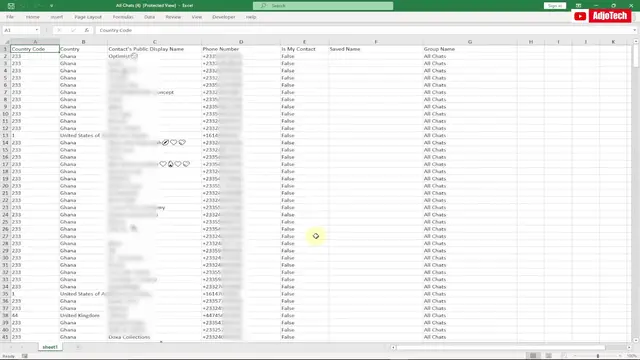The width and height of the screenshot is (640, 360).
Task: Click the Phone Number header cell
Action: pos(241,49)
